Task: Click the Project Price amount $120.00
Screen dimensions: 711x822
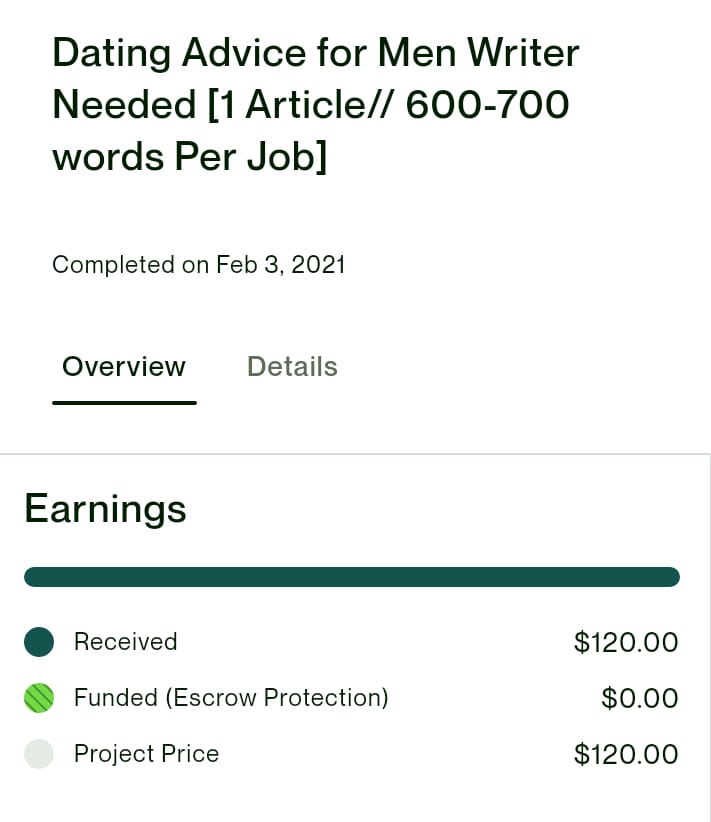Action: 626,754
